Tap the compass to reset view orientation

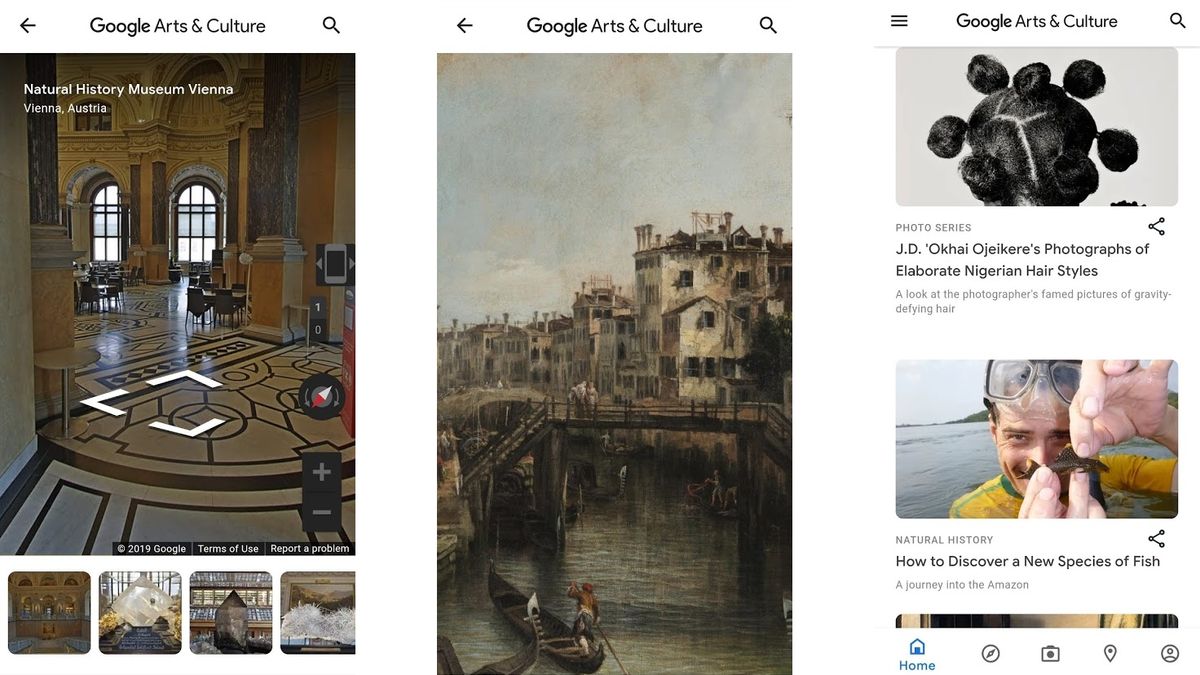click(x=319, y=396)
